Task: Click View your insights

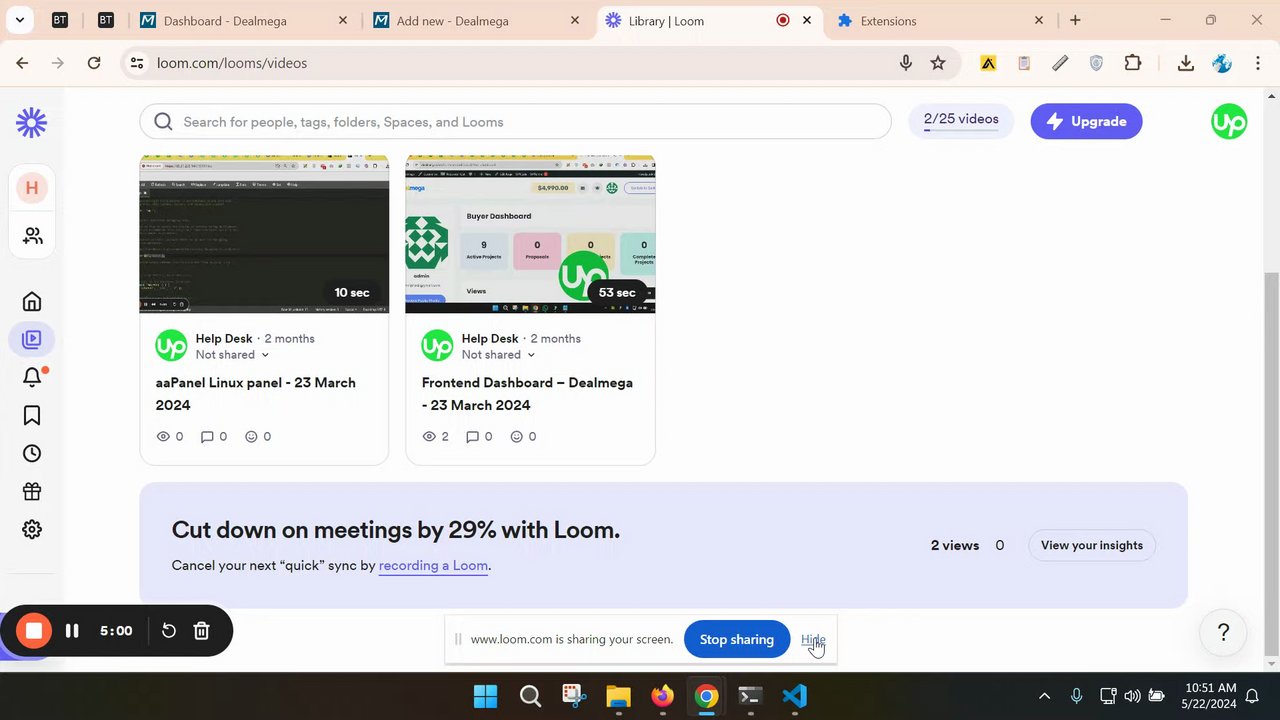Action: point(1092,545)
